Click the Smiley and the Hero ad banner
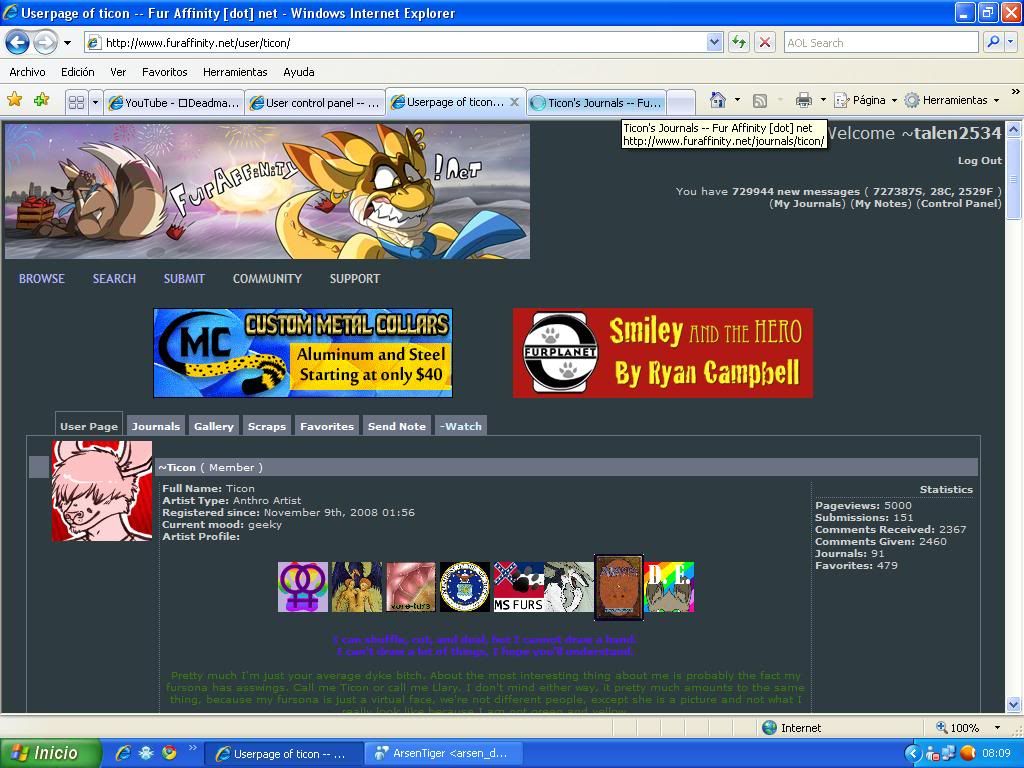 (663, 353)
